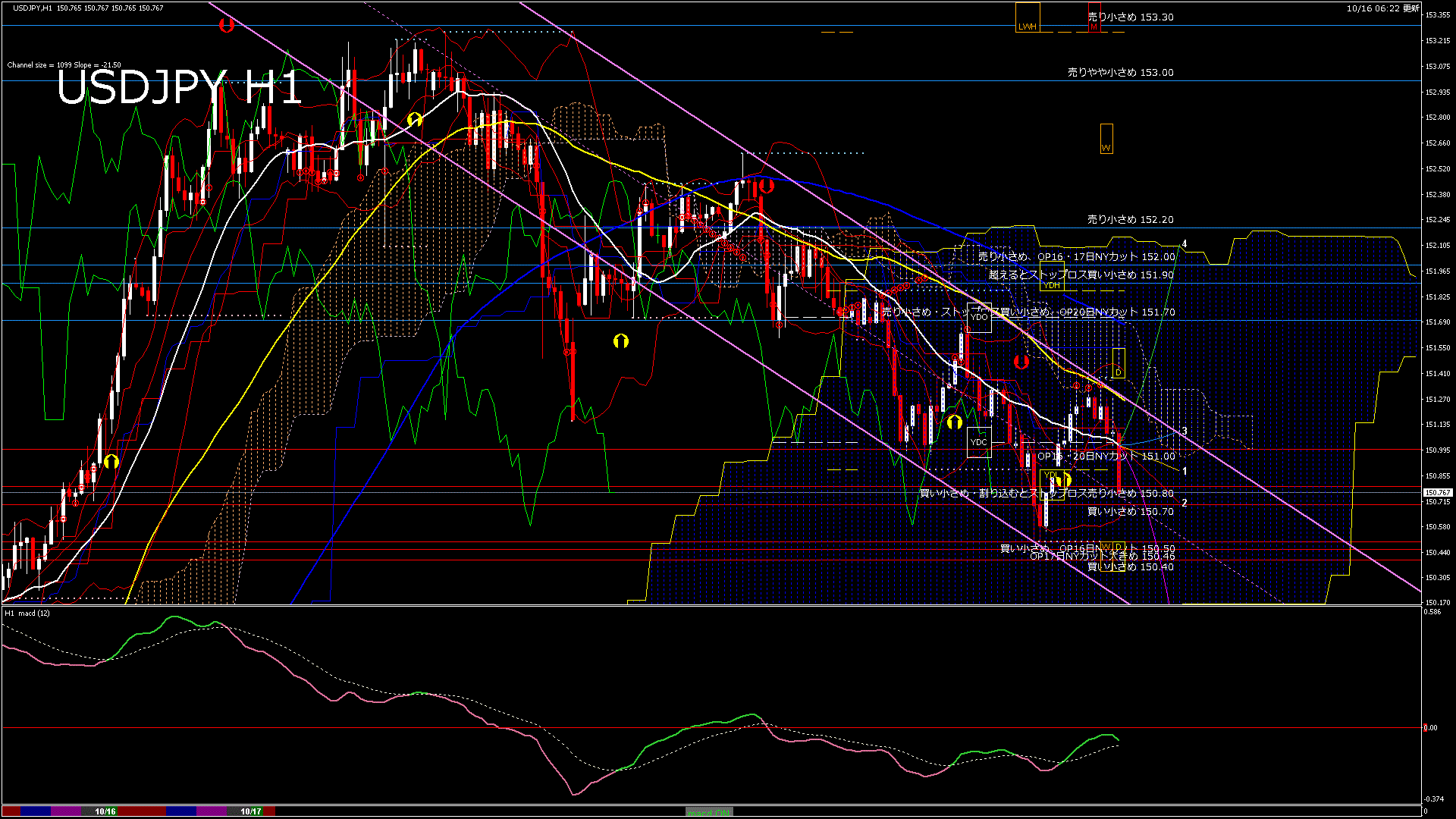Click the 売りやや小さめ 153.00 level label
The height and width of the screenshot is (819, 1456).
(x=1120, y=73)
